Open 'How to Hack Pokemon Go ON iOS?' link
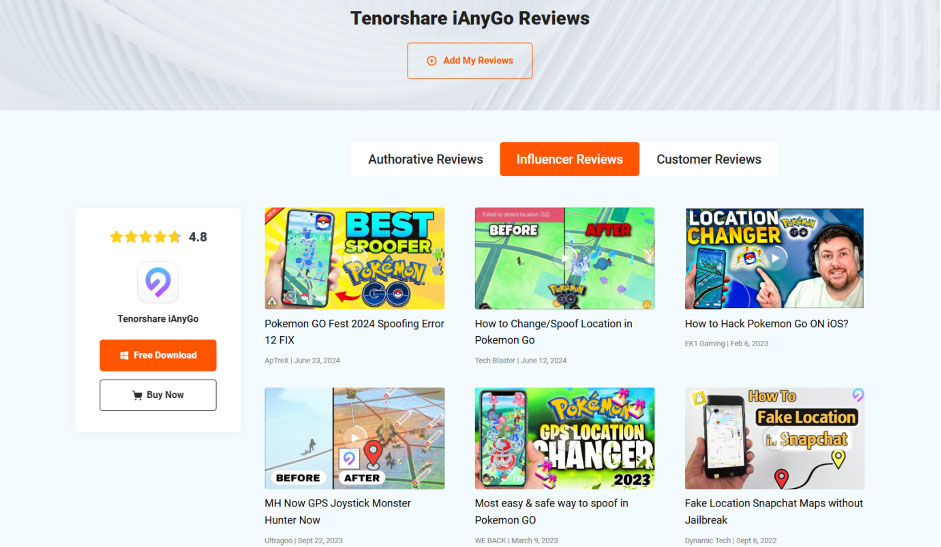Screen dimensions: 941x547 click(x=766, y=324)
